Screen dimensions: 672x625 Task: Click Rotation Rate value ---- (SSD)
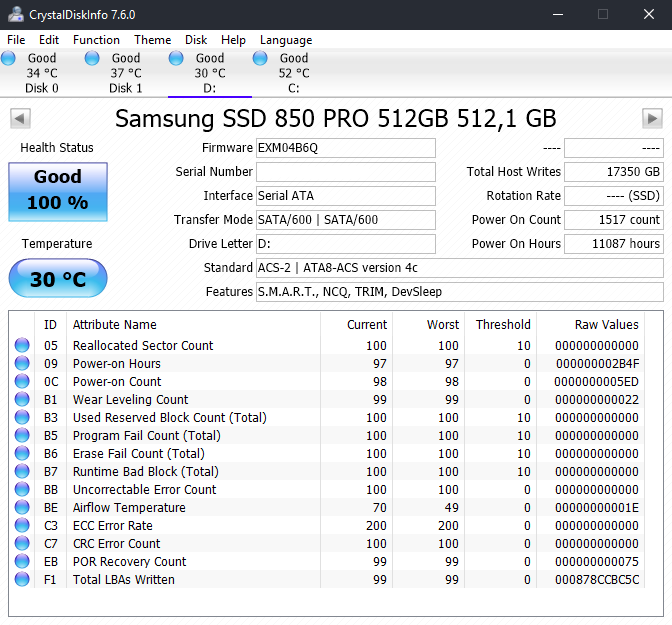(614, 196)
